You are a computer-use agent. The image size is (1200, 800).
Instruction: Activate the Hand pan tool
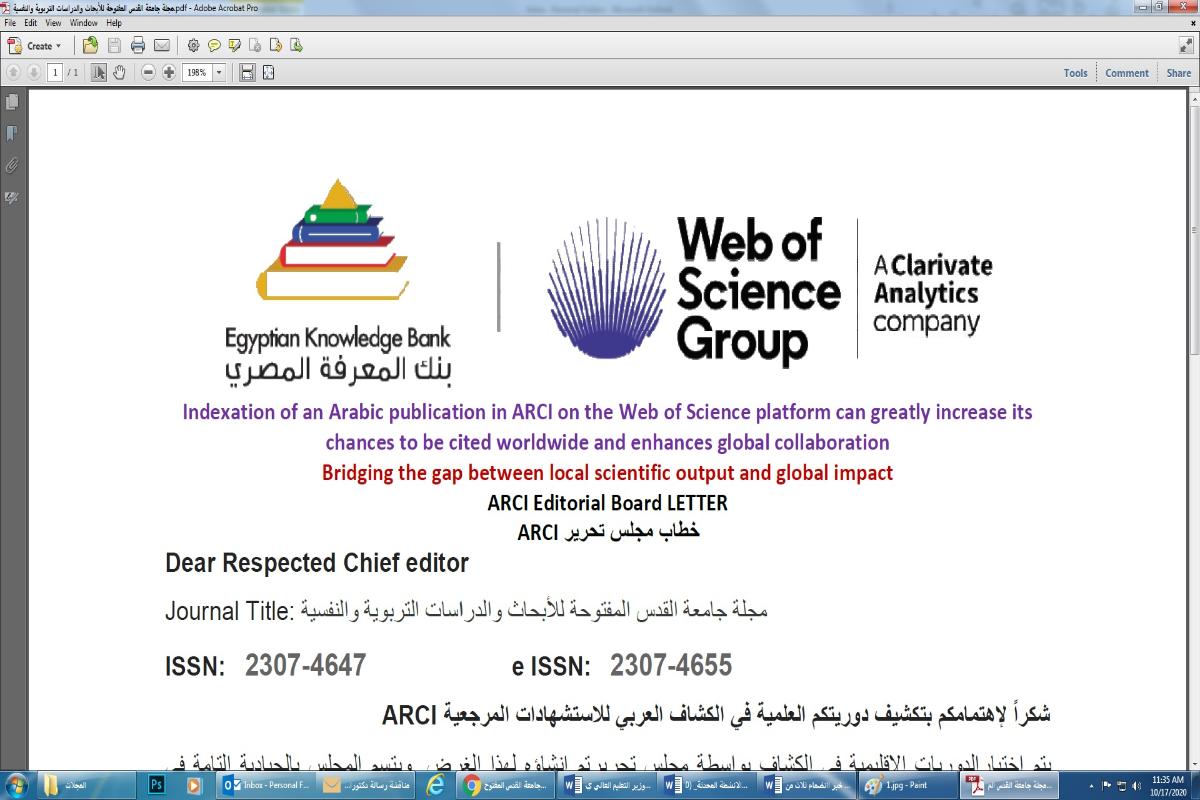119,73
